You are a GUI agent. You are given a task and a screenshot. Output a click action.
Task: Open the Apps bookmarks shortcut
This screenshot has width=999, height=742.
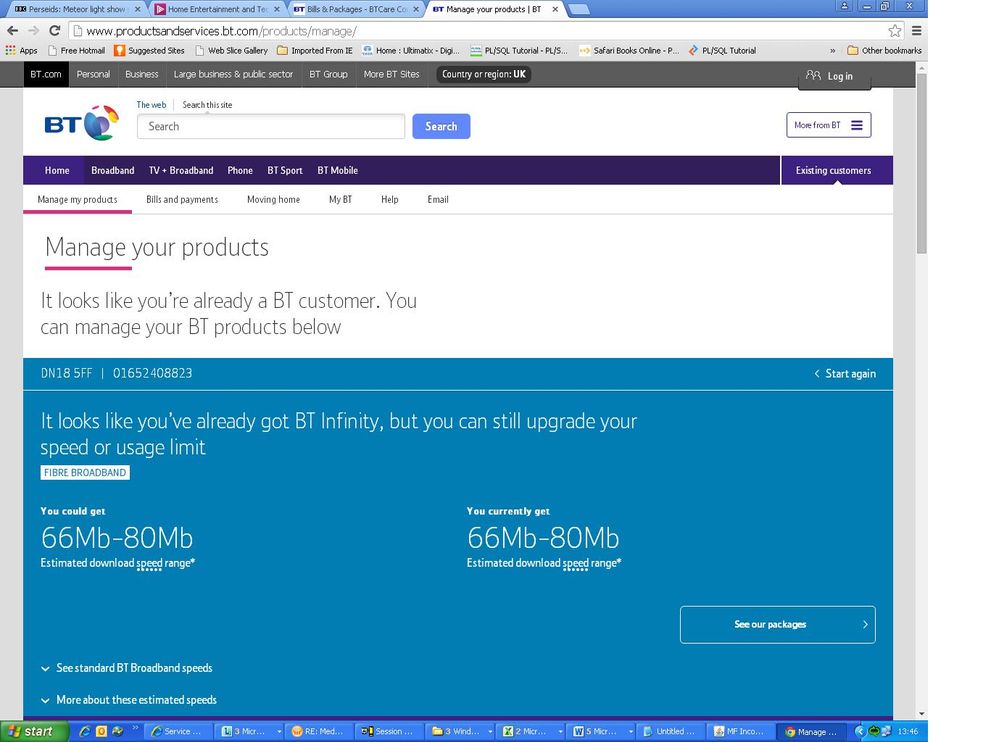(22, 50)
